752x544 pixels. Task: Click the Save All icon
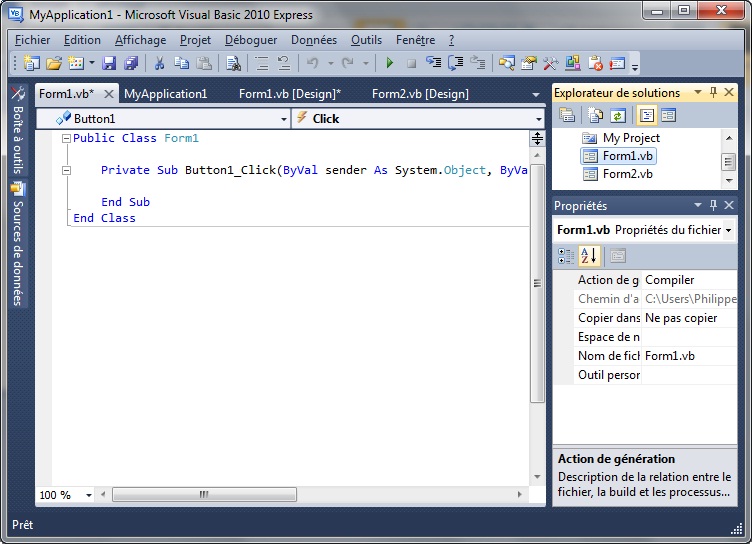[131, 63]
